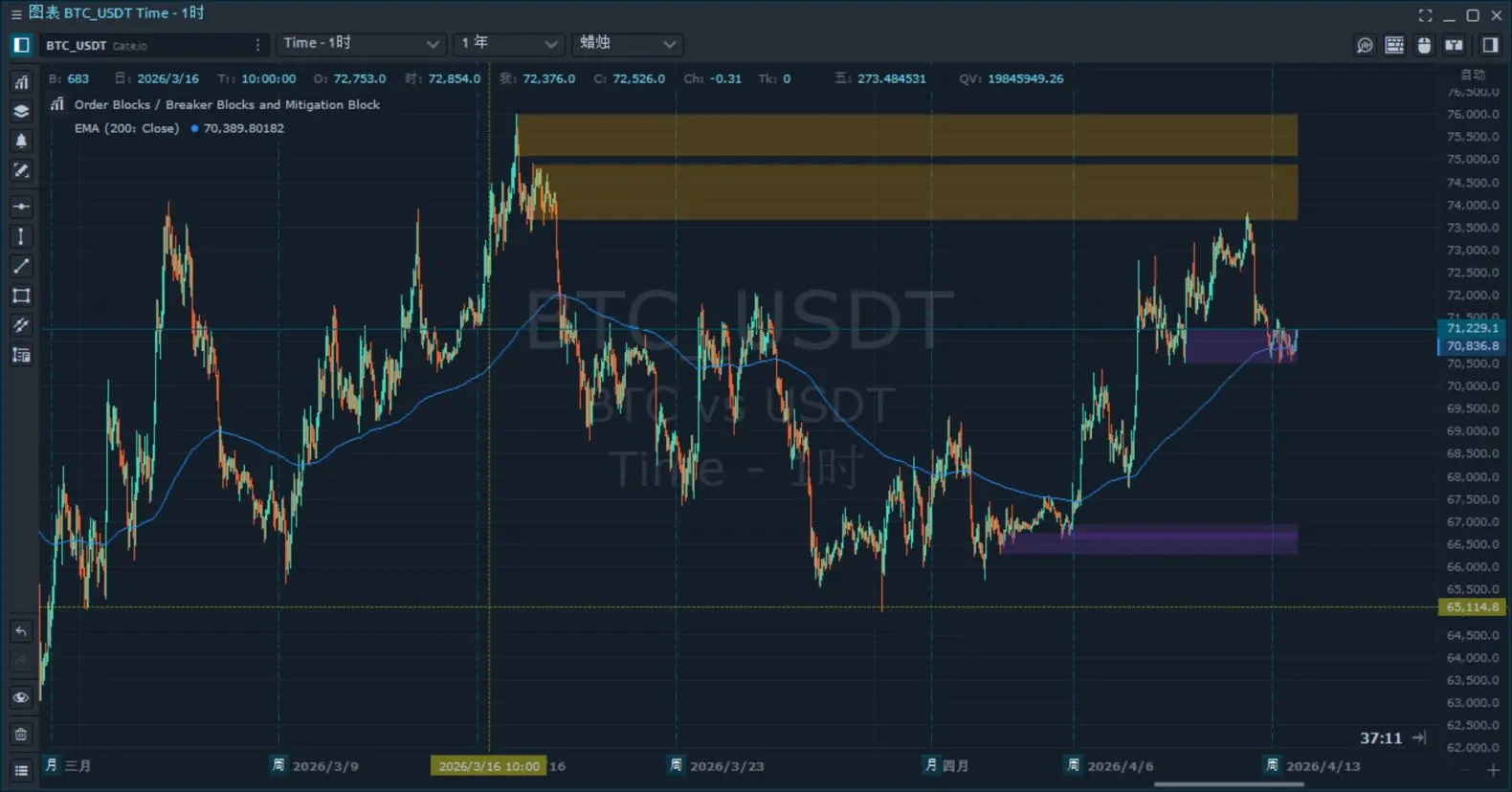
Task: Click the horizontal scrollbar thumb at bottom
Action: click(1229, 785)
